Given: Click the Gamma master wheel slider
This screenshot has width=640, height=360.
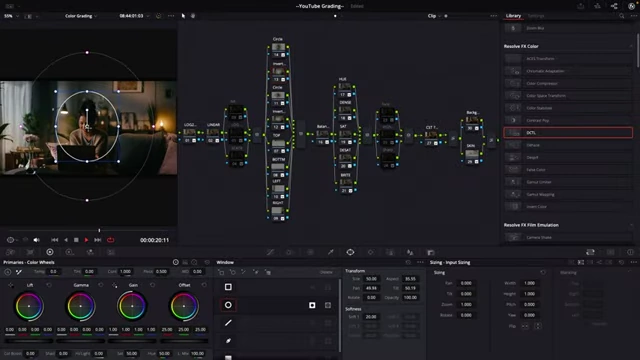Looking at the screenshot, I should coord(80,340).
